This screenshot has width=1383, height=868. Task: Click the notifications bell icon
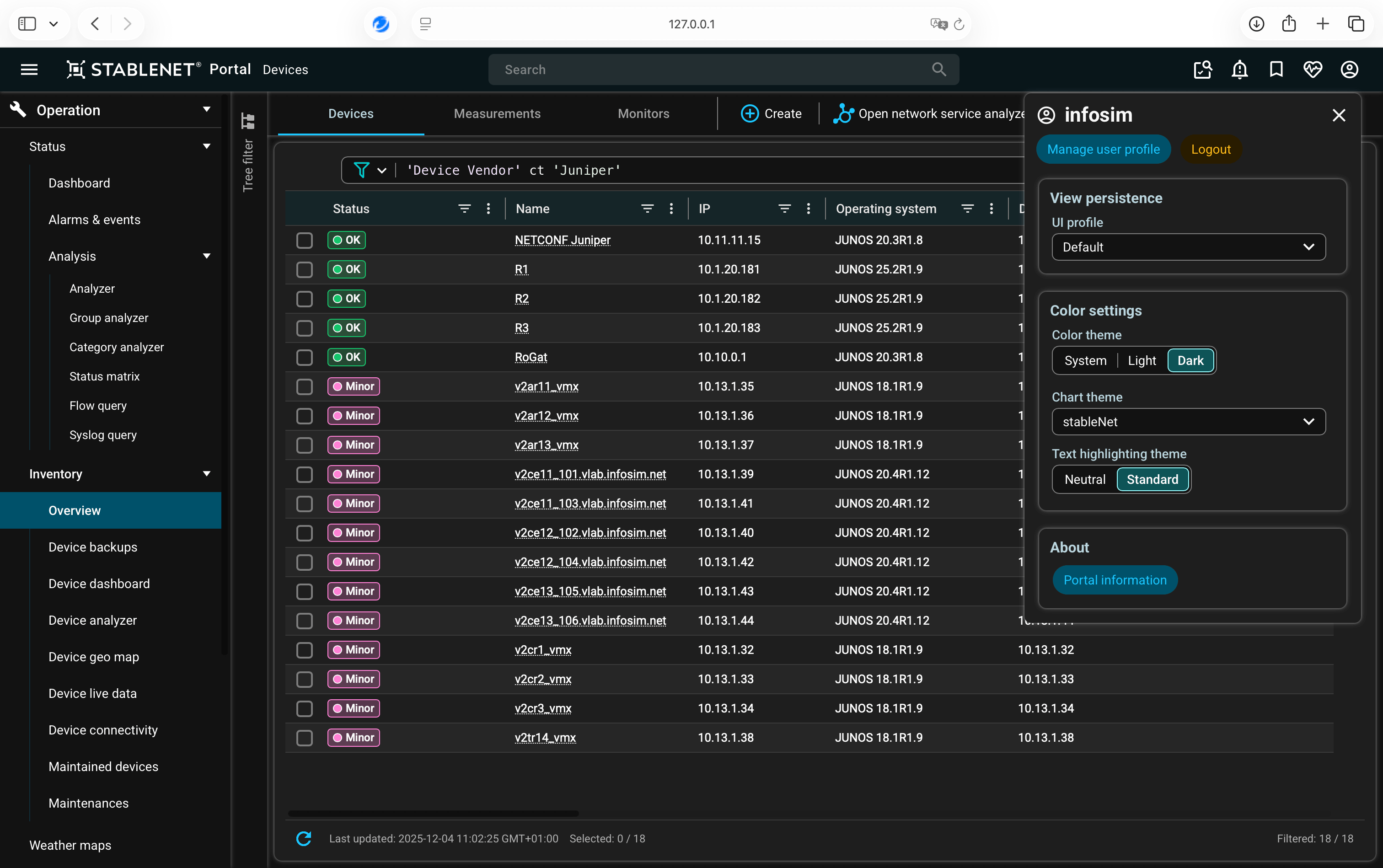(1239, 70)
